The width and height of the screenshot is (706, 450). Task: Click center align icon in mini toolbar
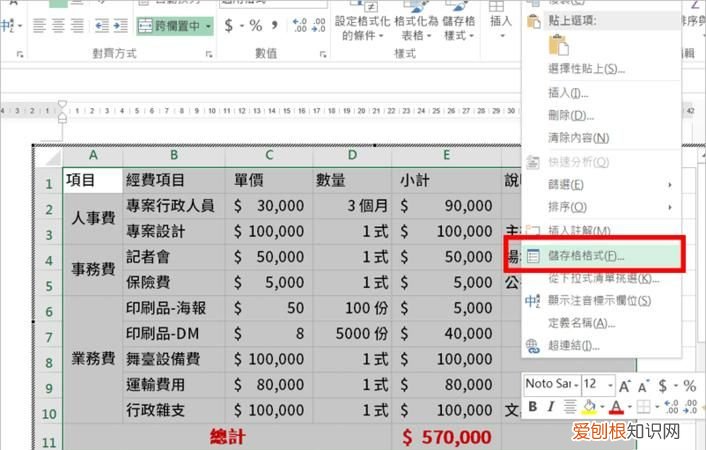tap(570, 407)
